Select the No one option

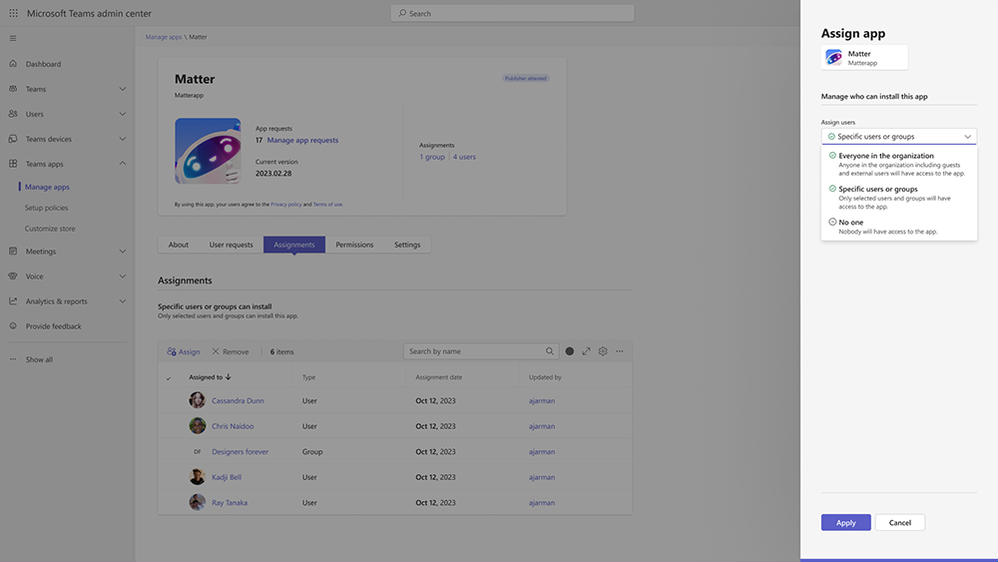pyautogui.click(x=899, y=227)
